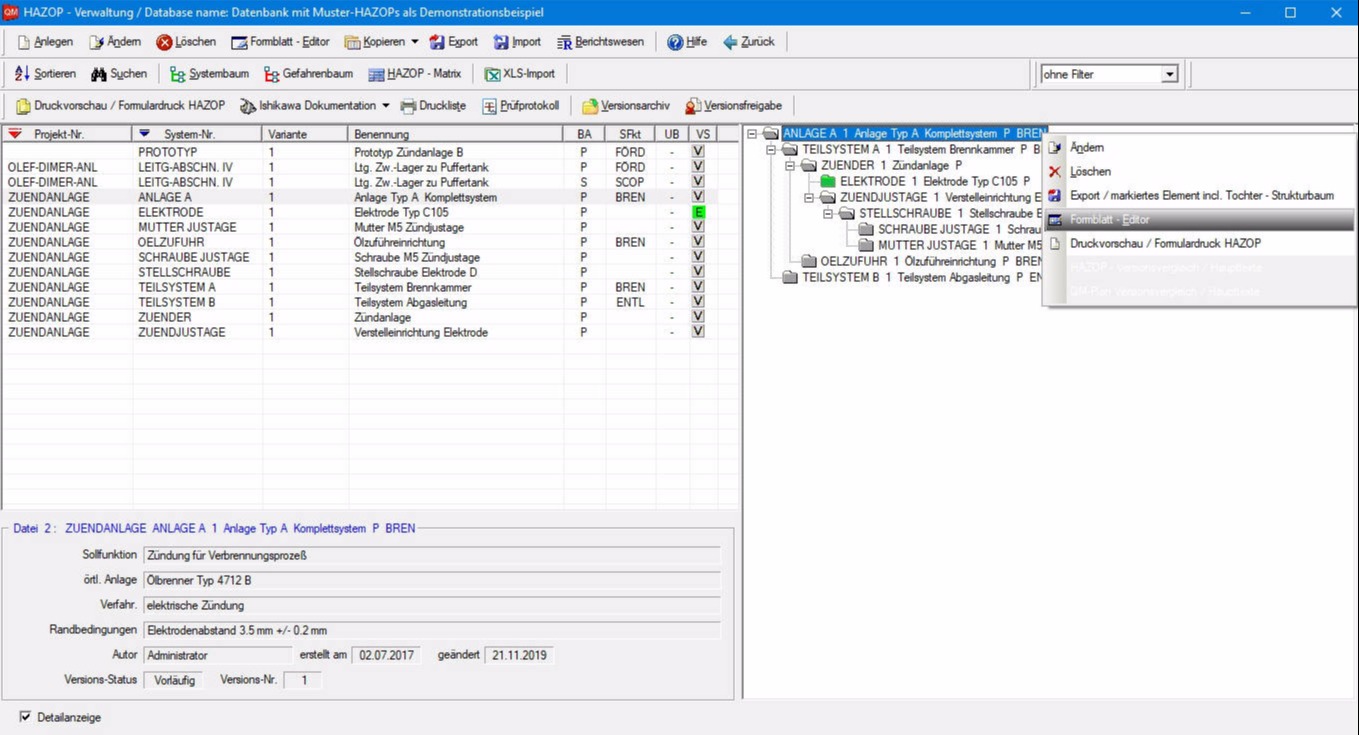
Task: Click the Sollfunktion field
Action: coord(431,555)
